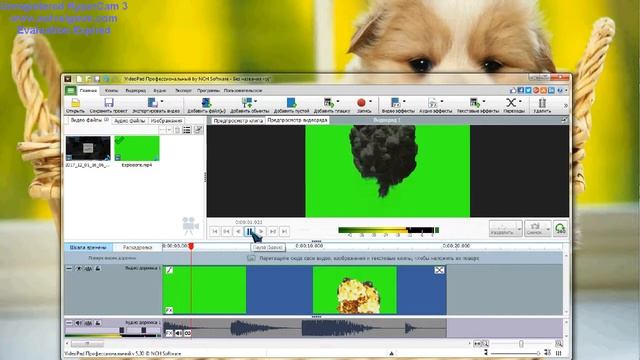The image size is (640, 360).
Task: Click the Twitter share icon
Action: pos(528,90)
